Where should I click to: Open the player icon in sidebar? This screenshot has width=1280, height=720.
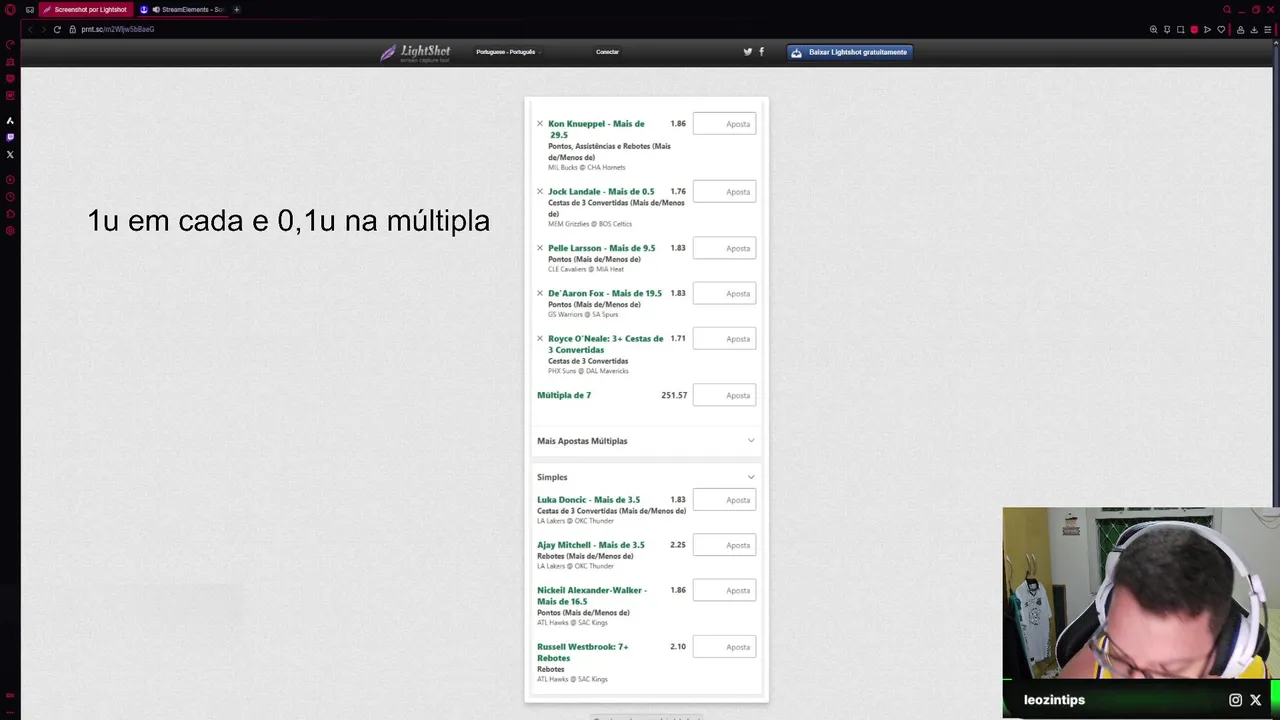coord(10,180)
